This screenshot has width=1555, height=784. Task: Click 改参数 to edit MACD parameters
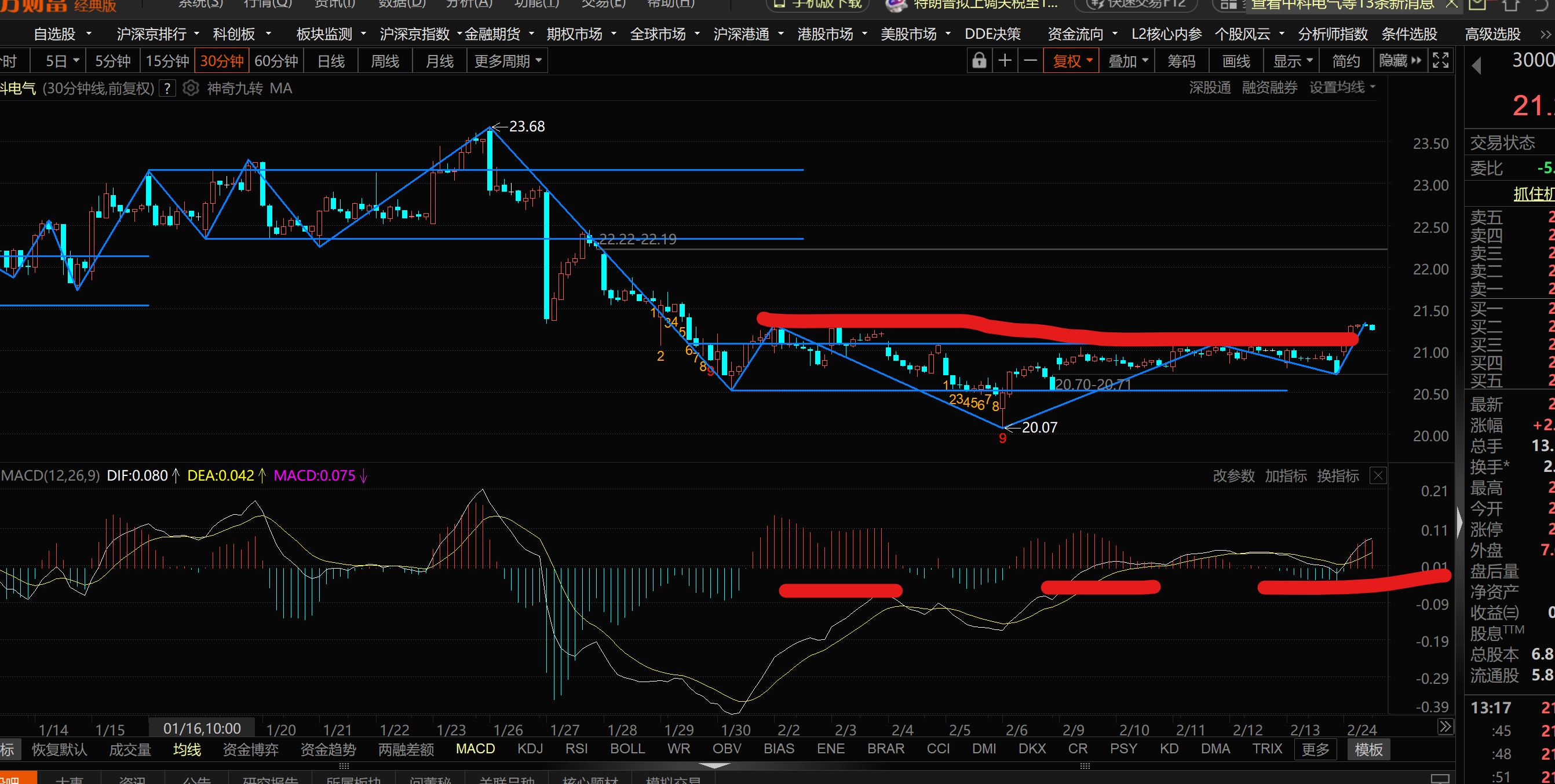(1233, 476)
